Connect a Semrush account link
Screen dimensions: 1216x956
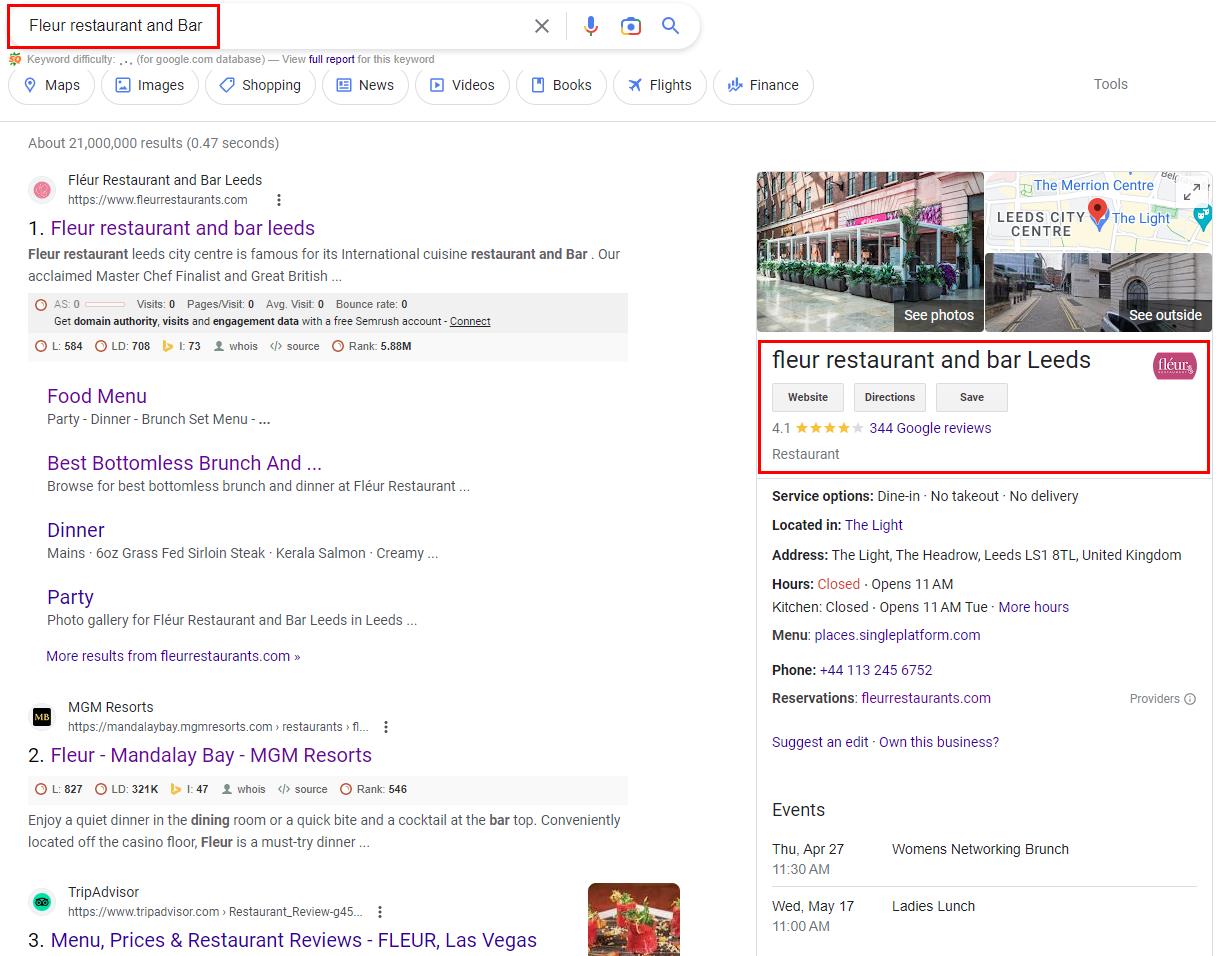click(470, 321)
